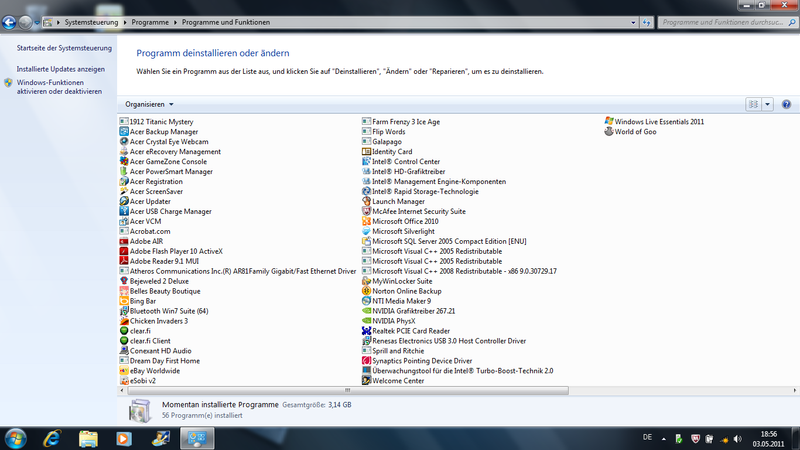Select Microsoft SQL Server 2005 Compact Edition

(444, 241)
